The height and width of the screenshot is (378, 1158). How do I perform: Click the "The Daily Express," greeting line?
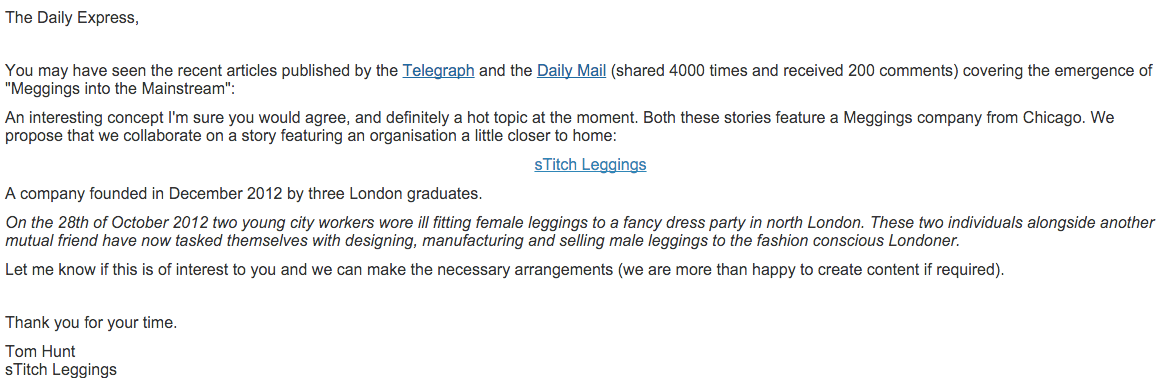point(72,18)
